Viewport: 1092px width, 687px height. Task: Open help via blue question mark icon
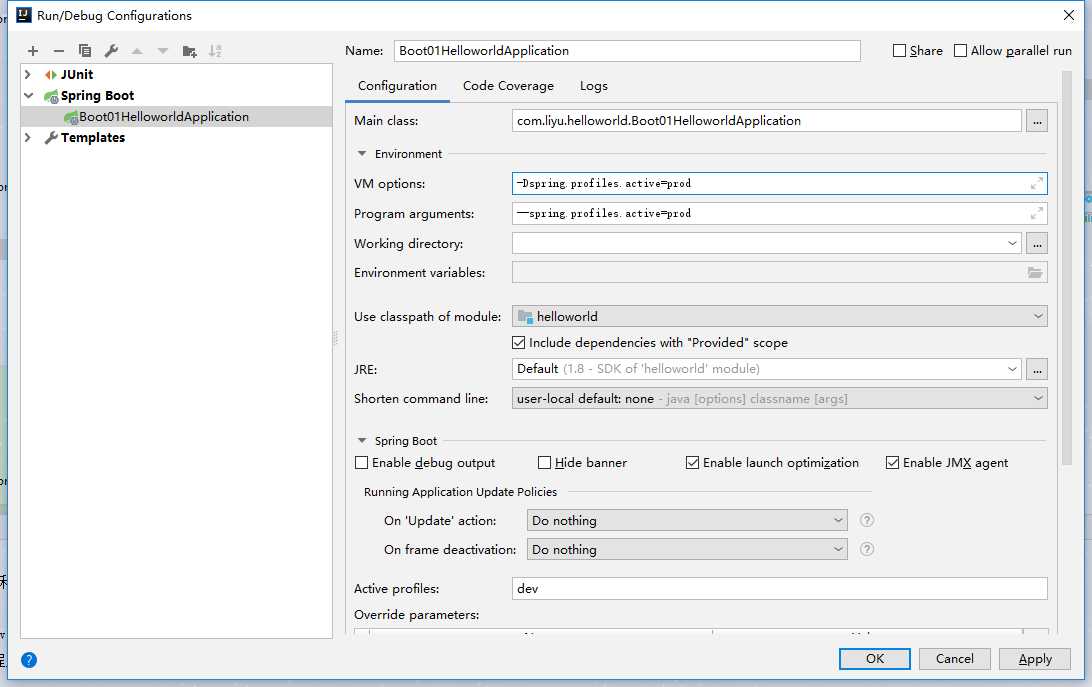point(29,660)
